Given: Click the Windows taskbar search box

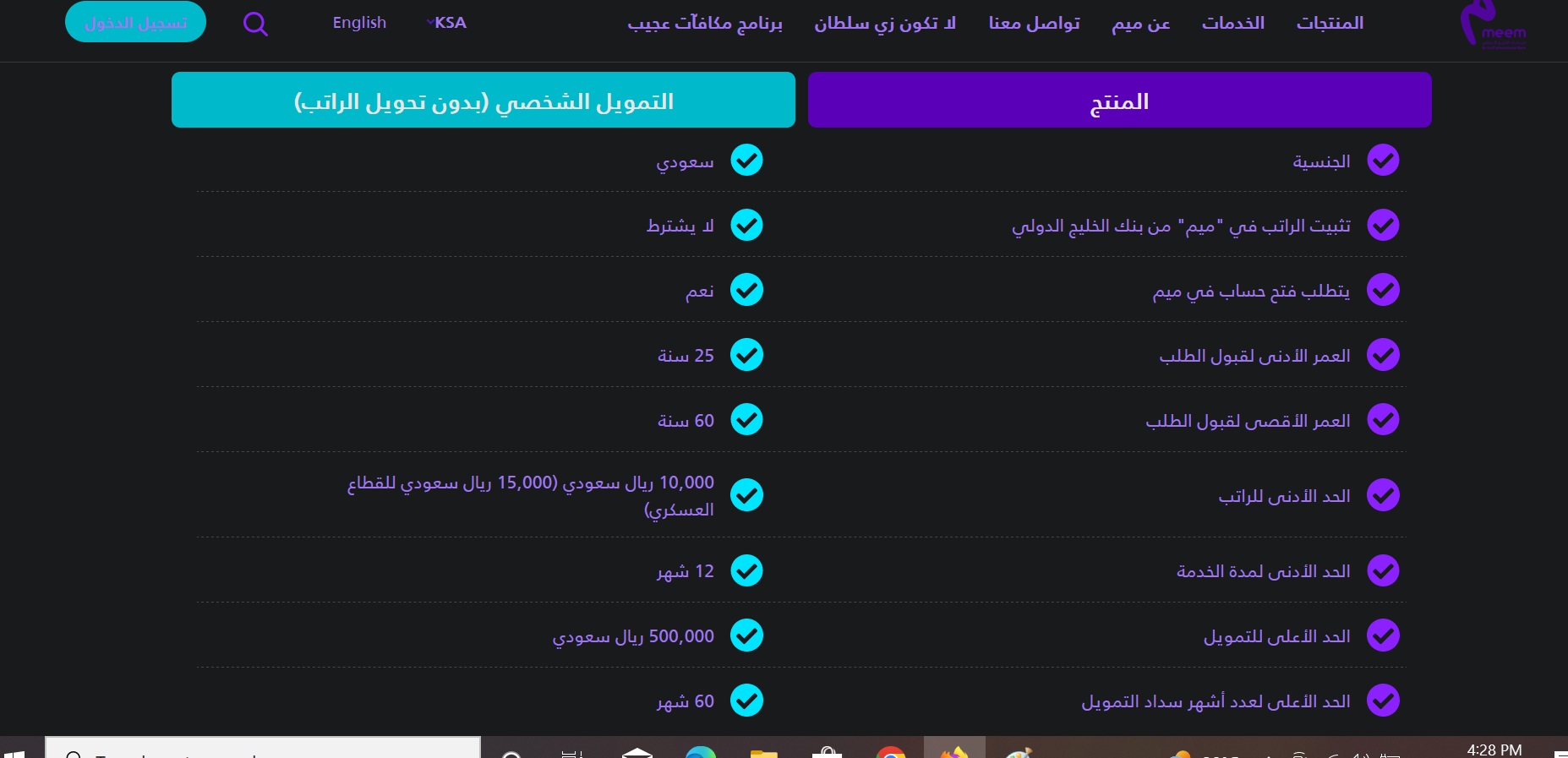Looking at the screenshot, I should [263, 748].
